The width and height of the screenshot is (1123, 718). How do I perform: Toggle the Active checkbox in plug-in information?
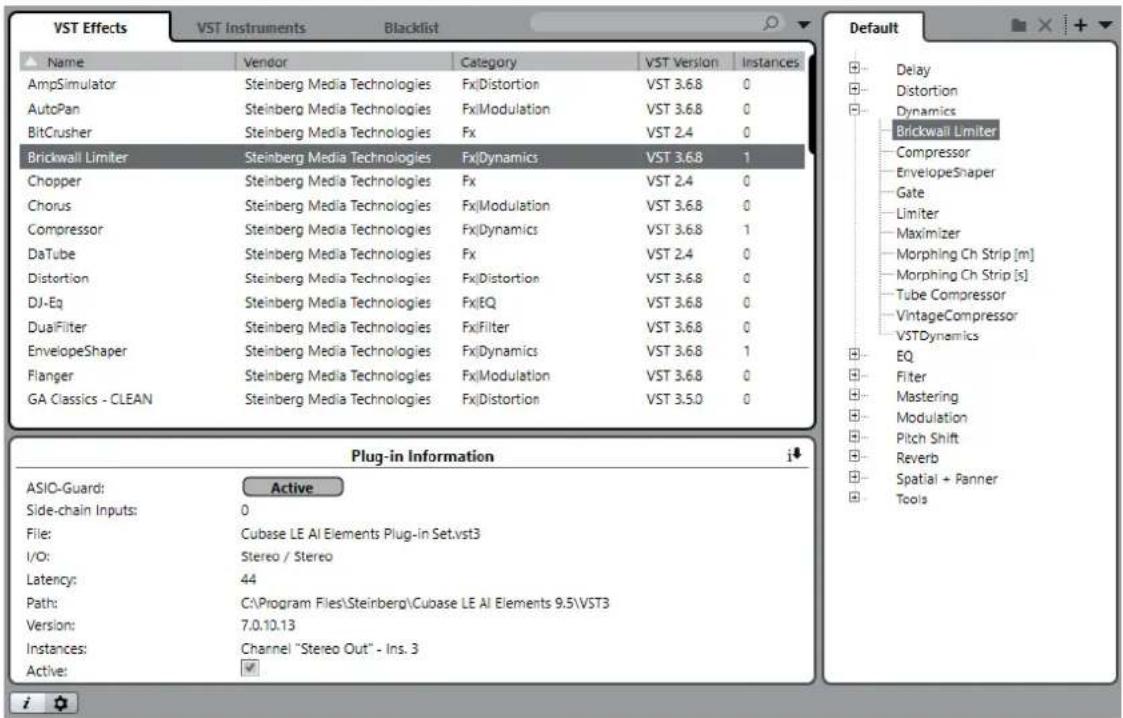250,668
